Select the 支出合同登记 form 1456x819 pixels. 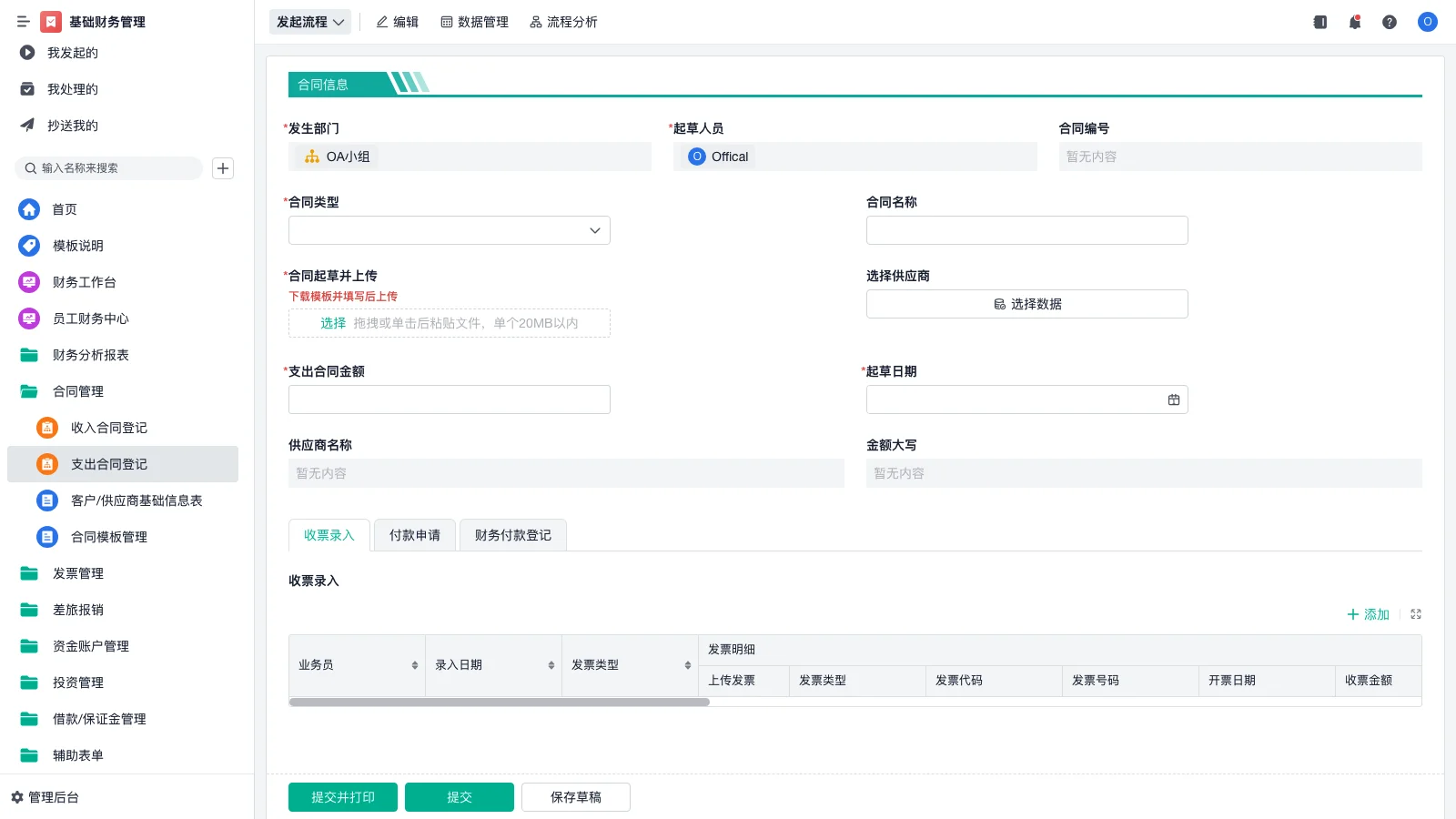coord(123,464)
